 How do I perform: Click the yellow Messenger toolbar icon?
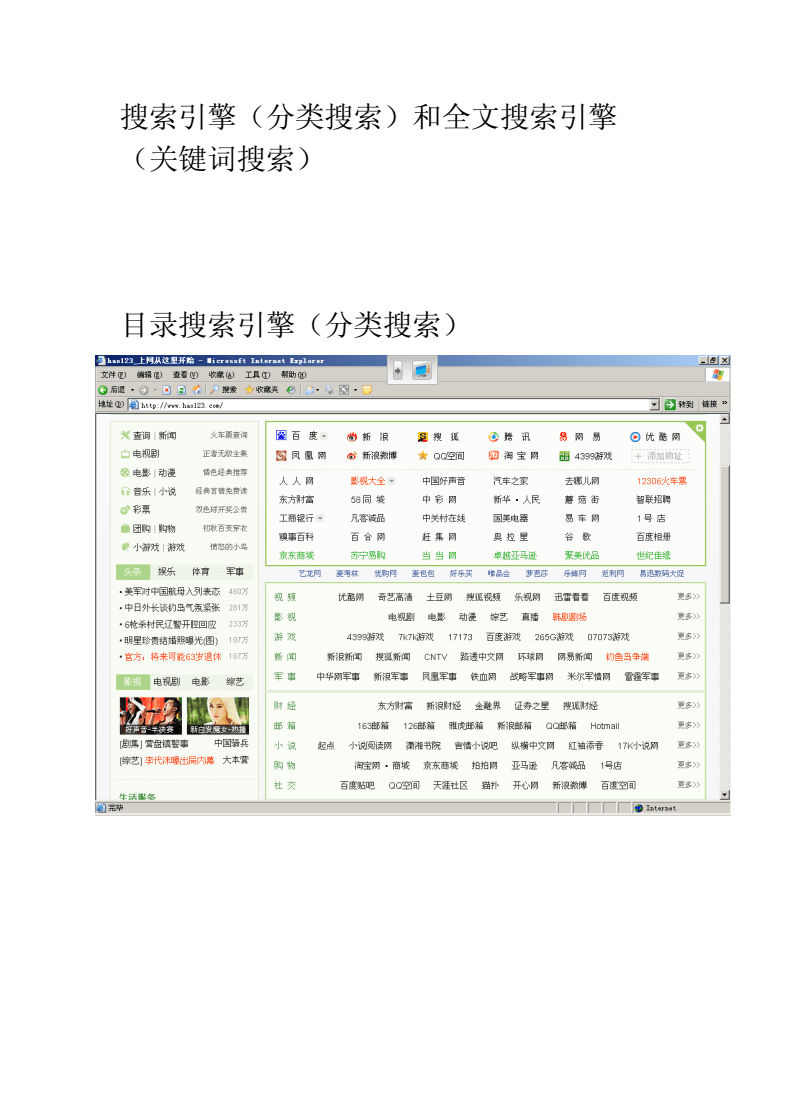[367, 390]
